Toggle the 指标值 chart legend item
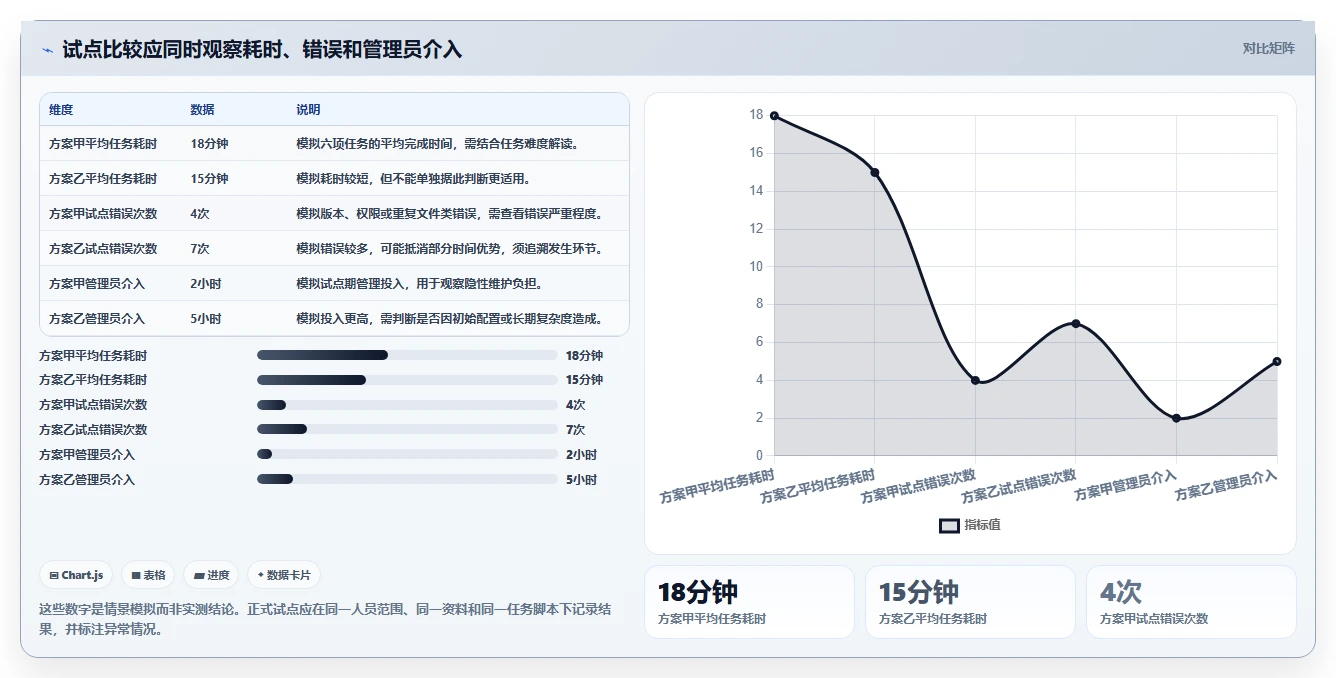Viewport: 1336px width, 678px height. (970, 525)
